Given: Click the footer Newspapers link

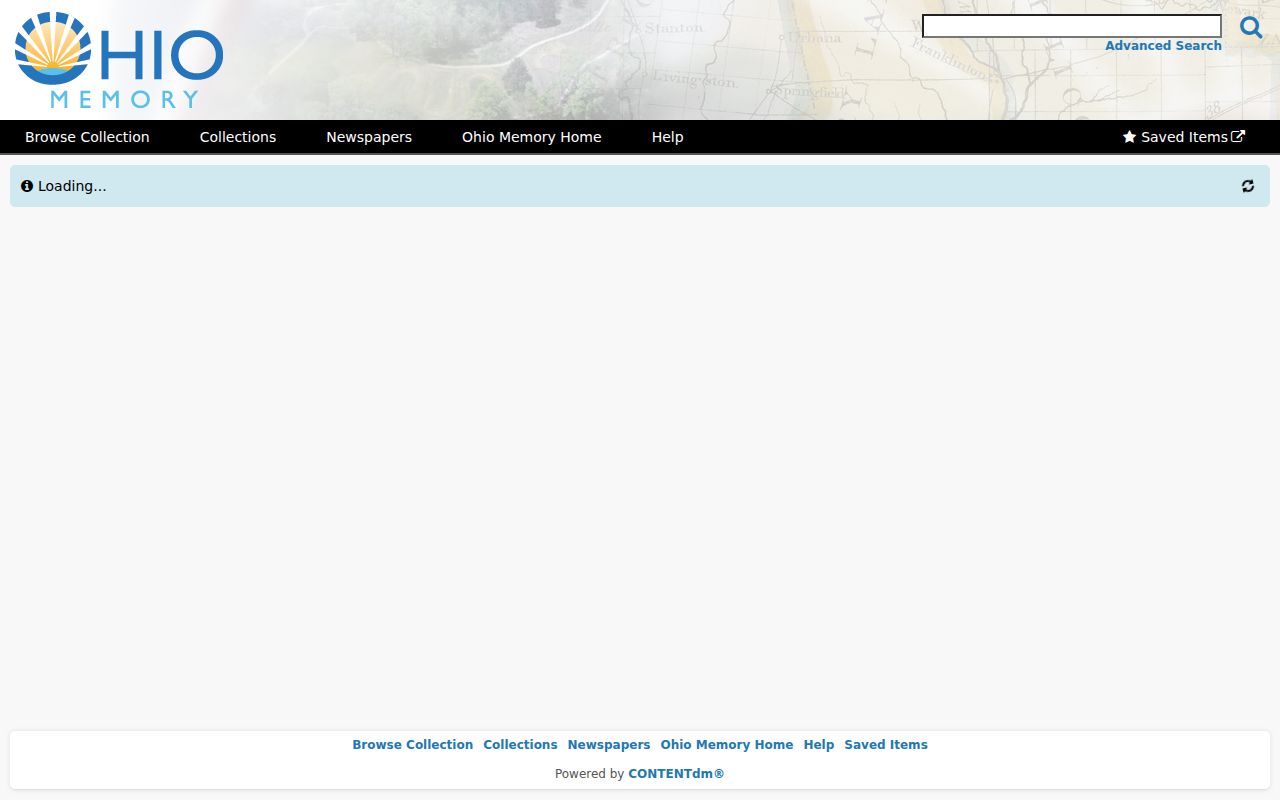Looking at the screenshot, I should coord(609,745).
